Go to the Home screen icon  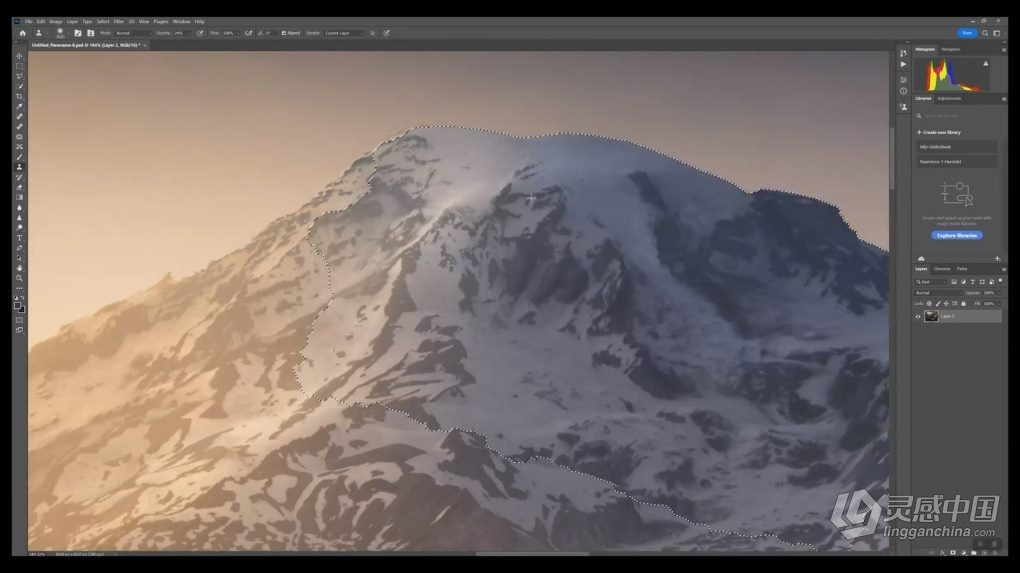tap(23, 33)
